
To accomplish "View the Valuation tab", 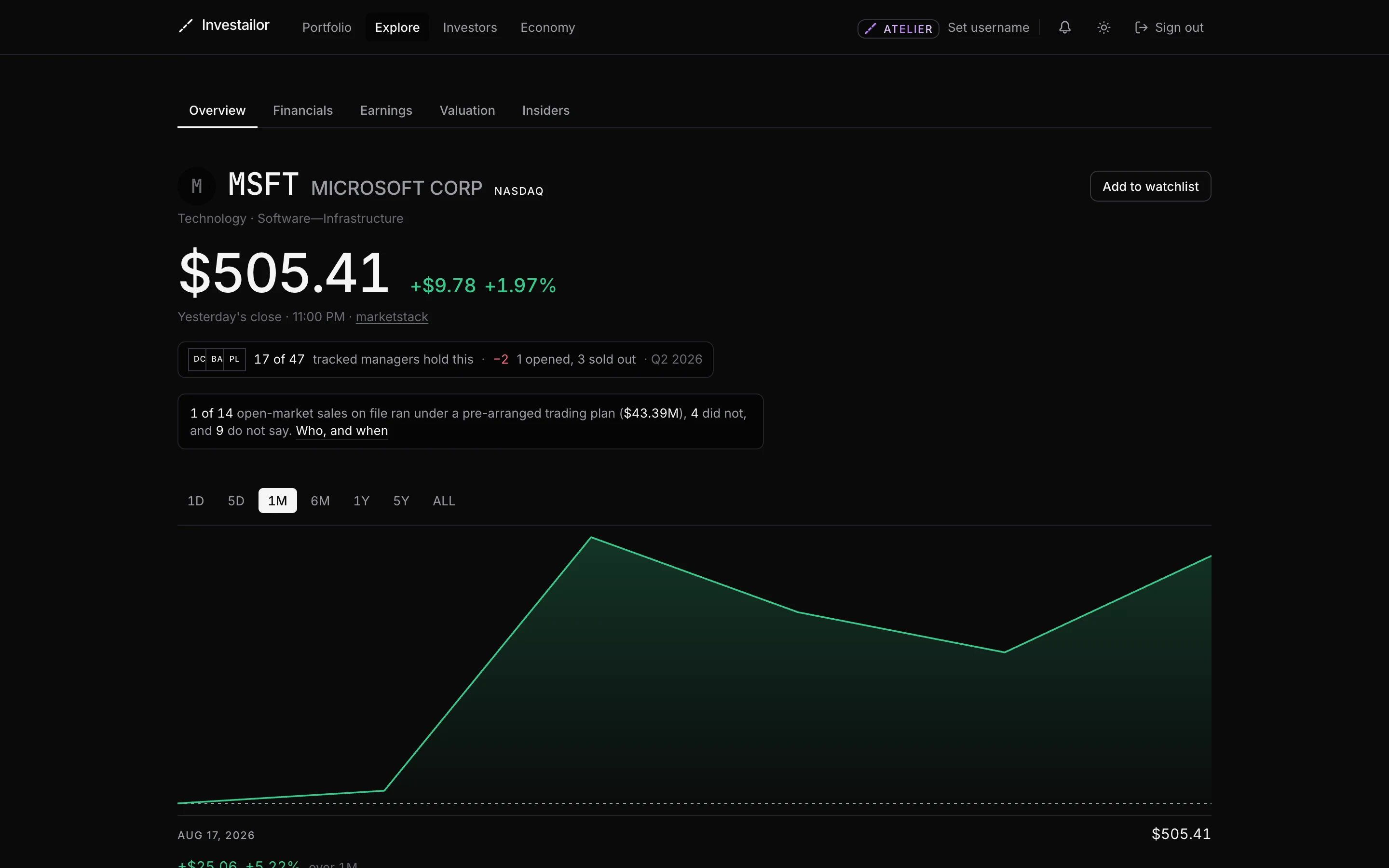I will [x=467, y=110].
